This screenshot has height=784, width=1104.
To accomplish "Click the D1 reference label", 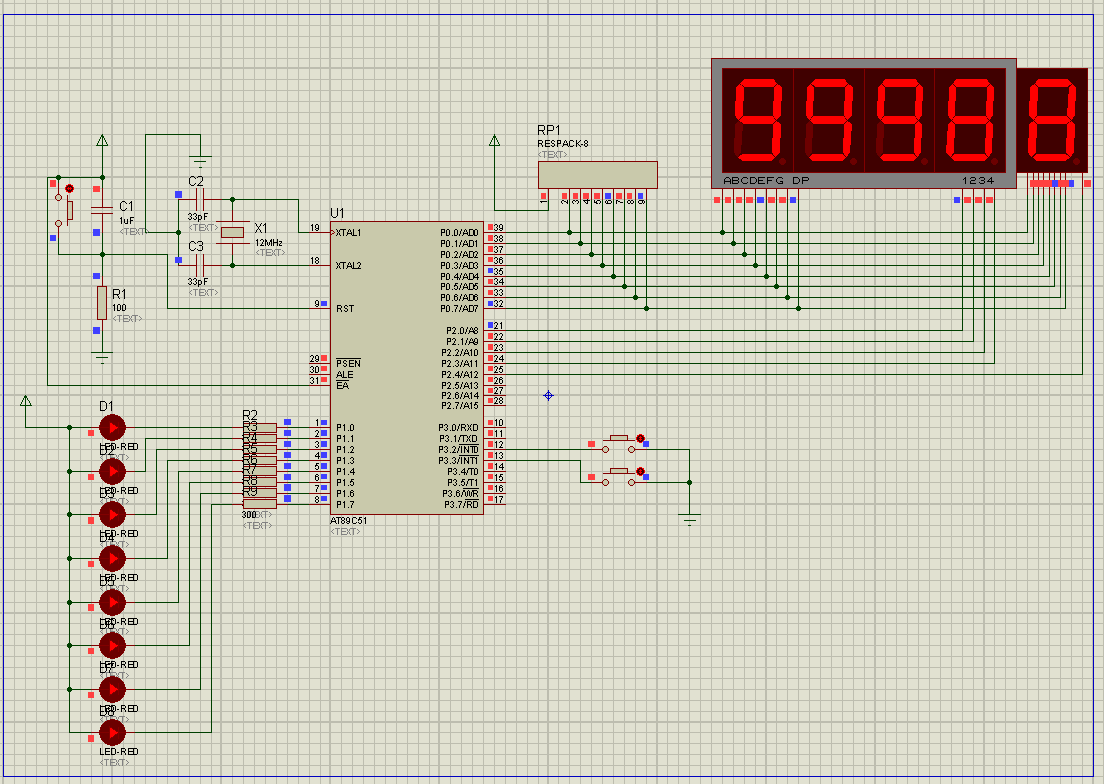I will tap(106, 406).
